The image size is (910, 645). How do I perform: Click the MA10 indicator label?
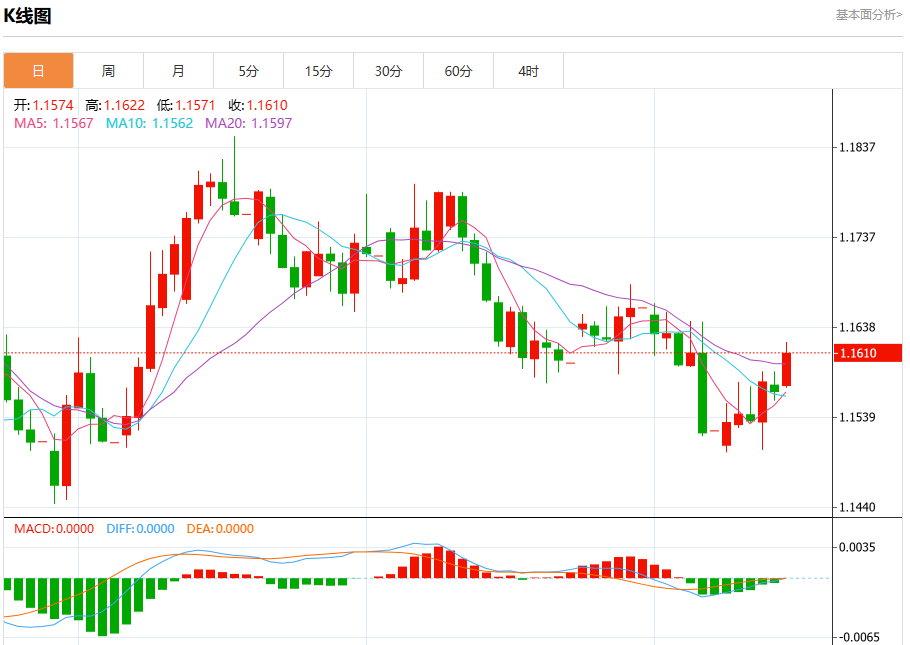(149, 123)
